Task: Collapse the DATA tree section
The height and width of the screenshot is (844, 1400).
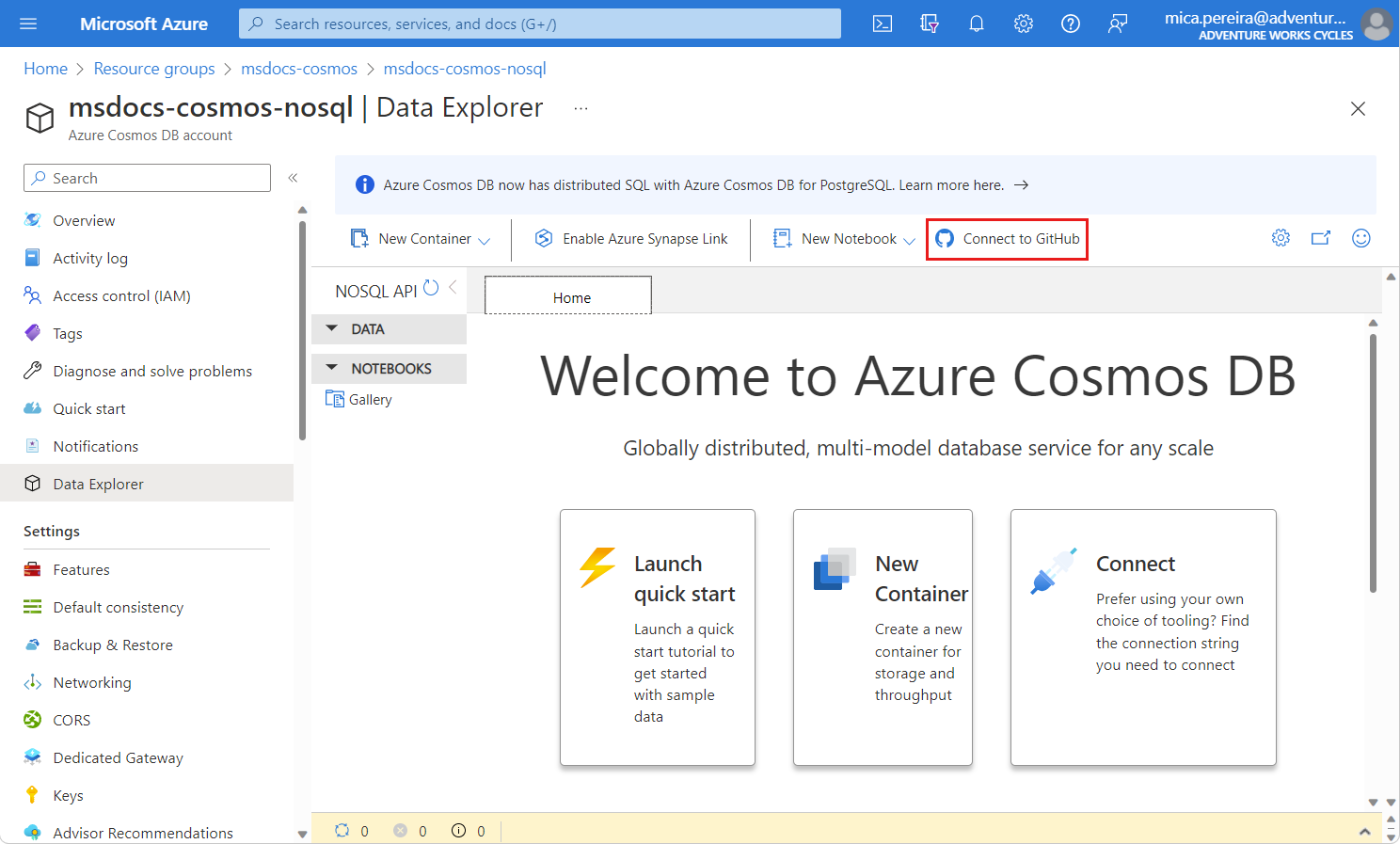Action: point(389,329)
